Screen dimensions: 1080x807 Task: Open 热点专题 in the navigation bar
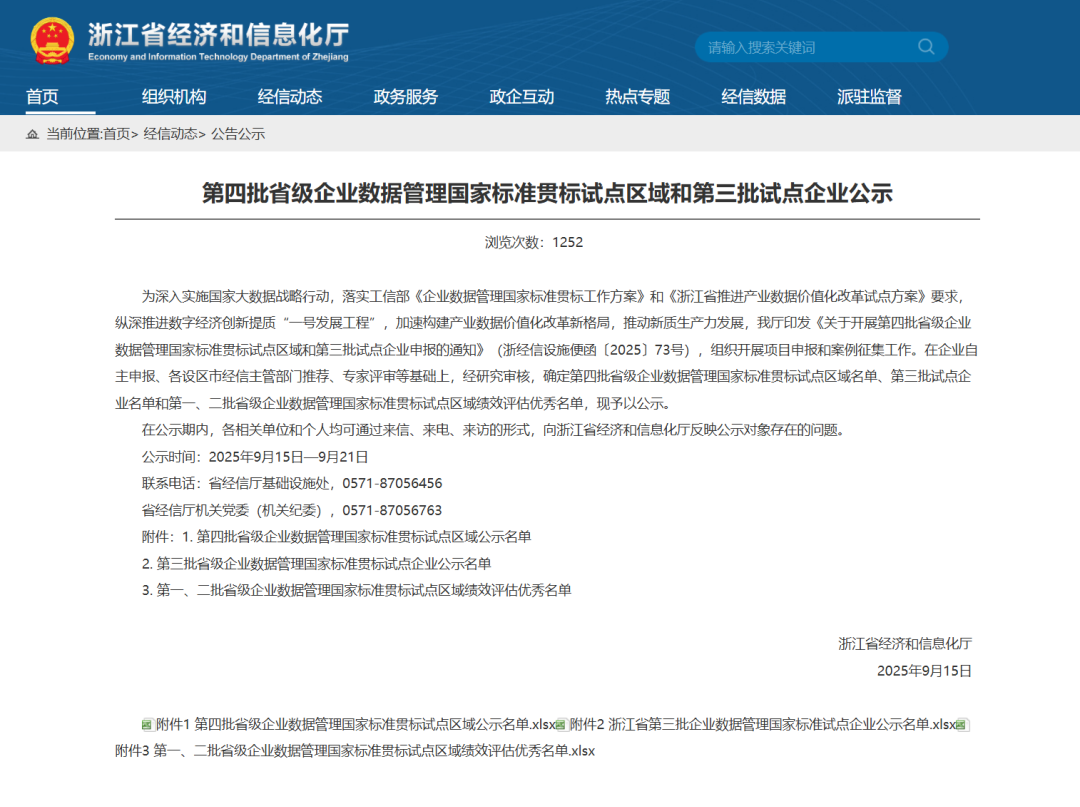[638, 97]
